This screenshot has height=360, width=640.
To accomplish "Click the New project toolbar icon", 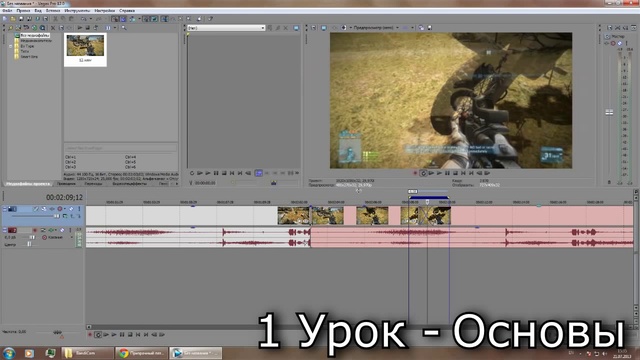I will (x=5, y=19).
